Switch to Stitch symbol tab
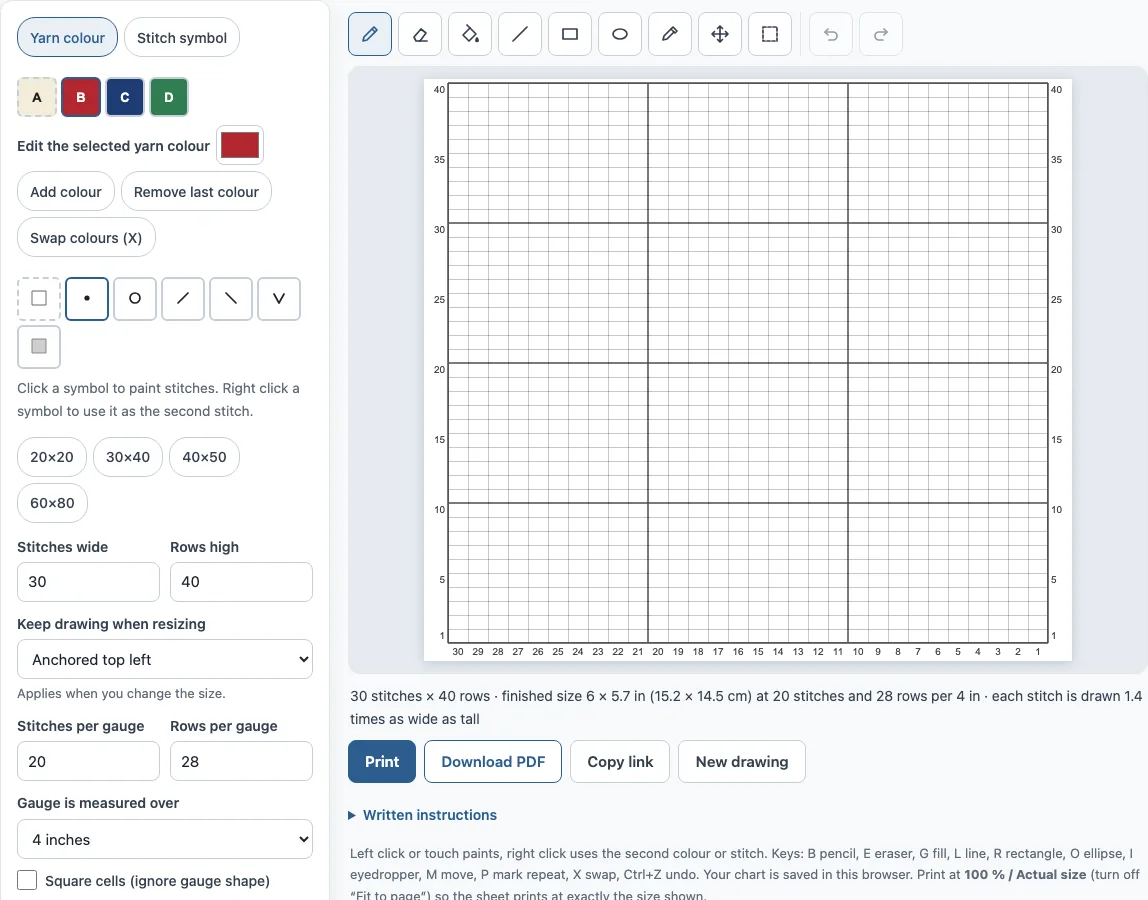 click(182, 37)
